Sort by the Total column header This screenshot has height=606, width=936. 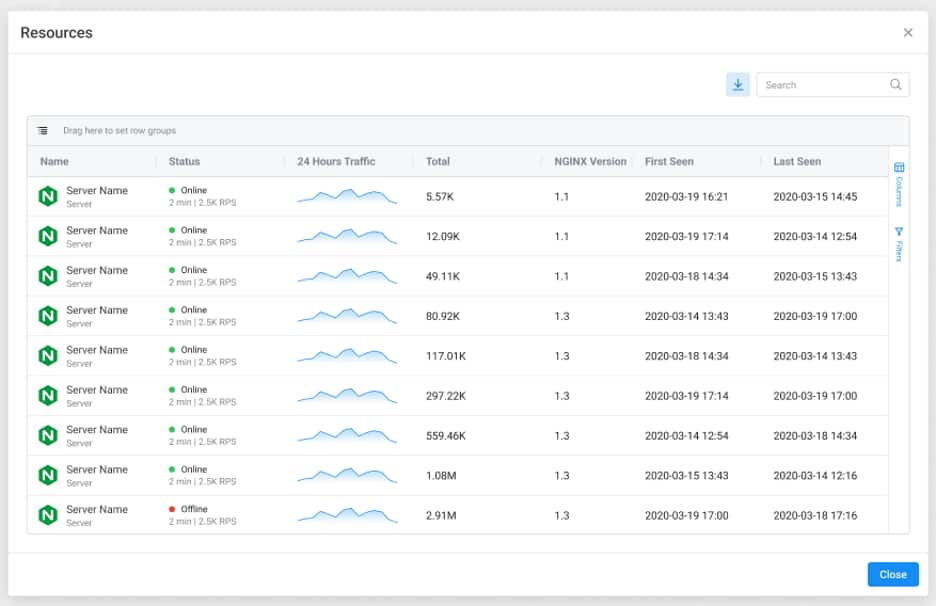[438, 161]
